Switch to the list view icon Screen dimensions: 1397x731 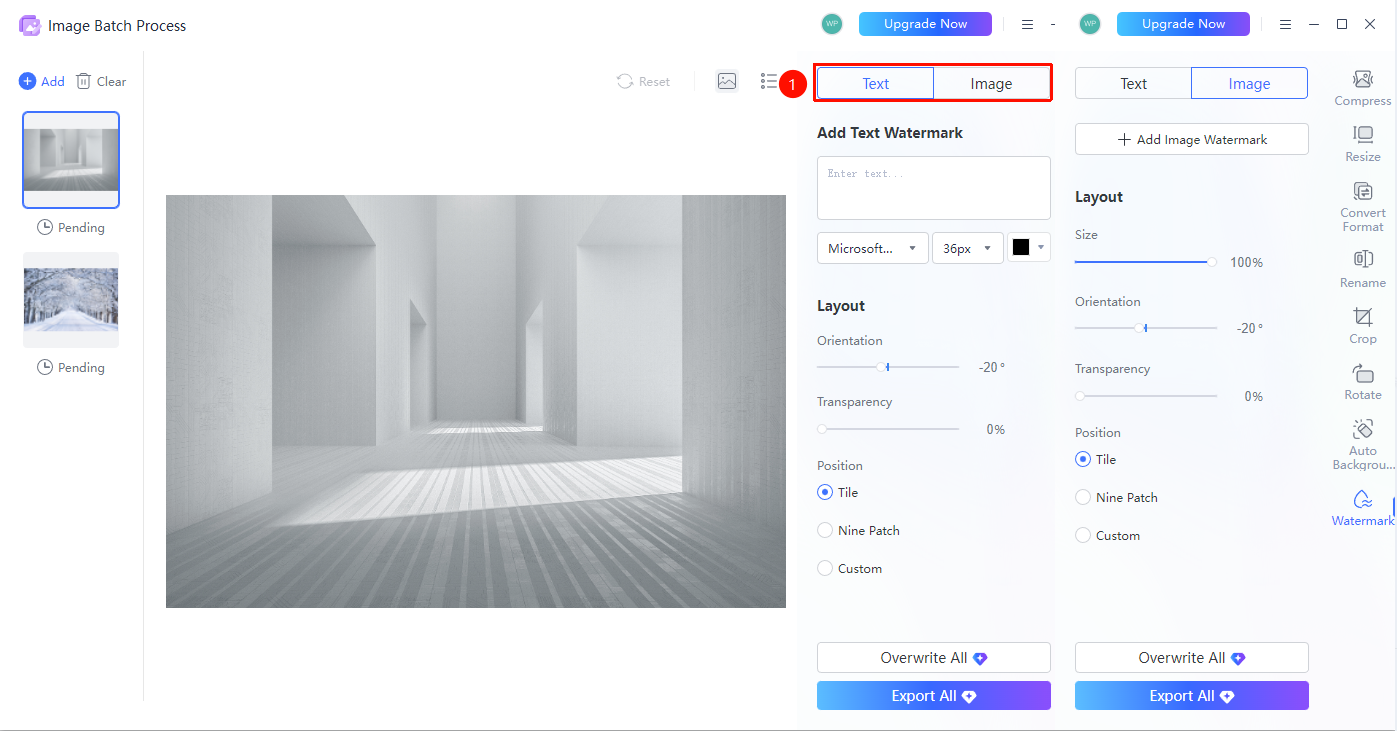point(769,81)
